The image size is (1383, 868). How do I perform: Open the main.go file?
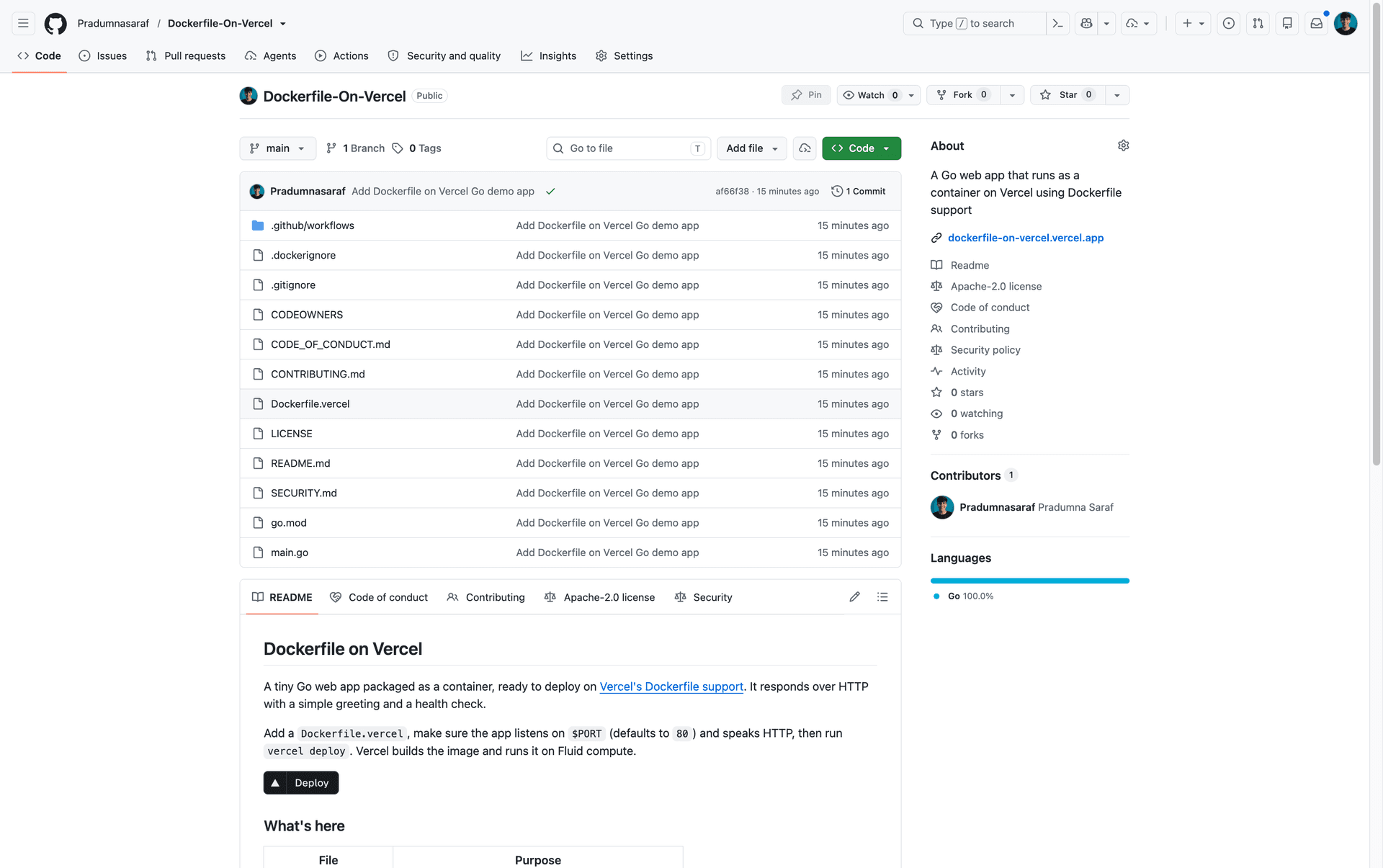(x=290, y=552)
